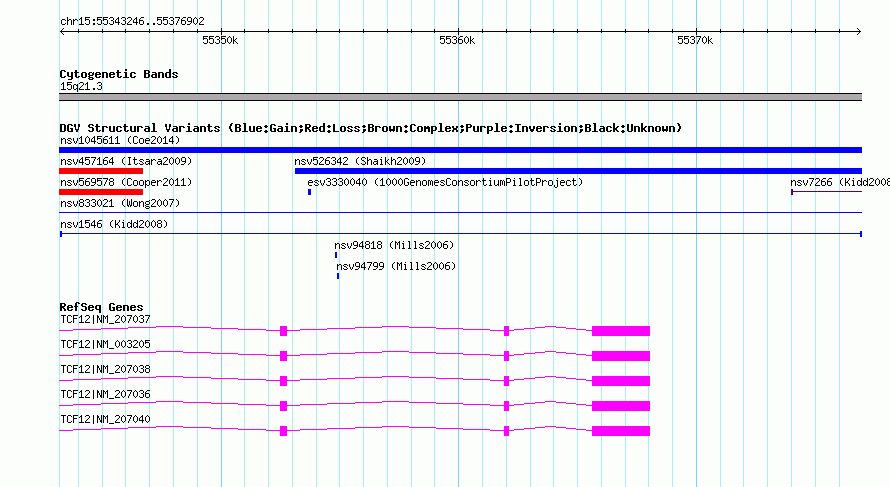Select nsv1546 (Kidd2008) variant label
Image resolution: width=890 pixels, height=487 pixels.
(114, 224)
